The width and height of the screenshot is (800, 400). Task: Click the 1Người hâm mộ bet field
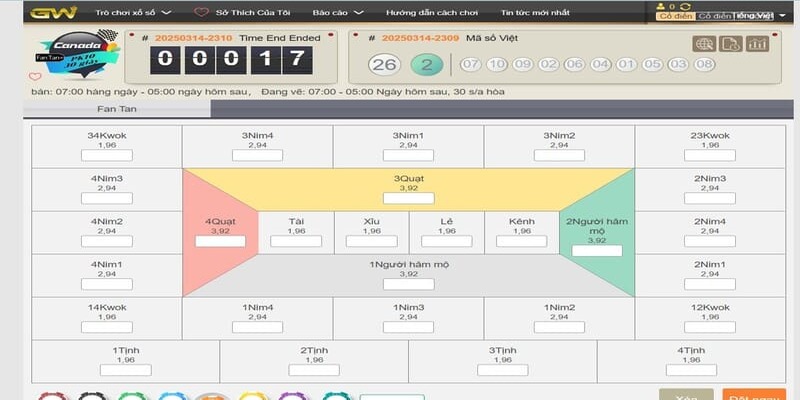(x=408, y=284)
